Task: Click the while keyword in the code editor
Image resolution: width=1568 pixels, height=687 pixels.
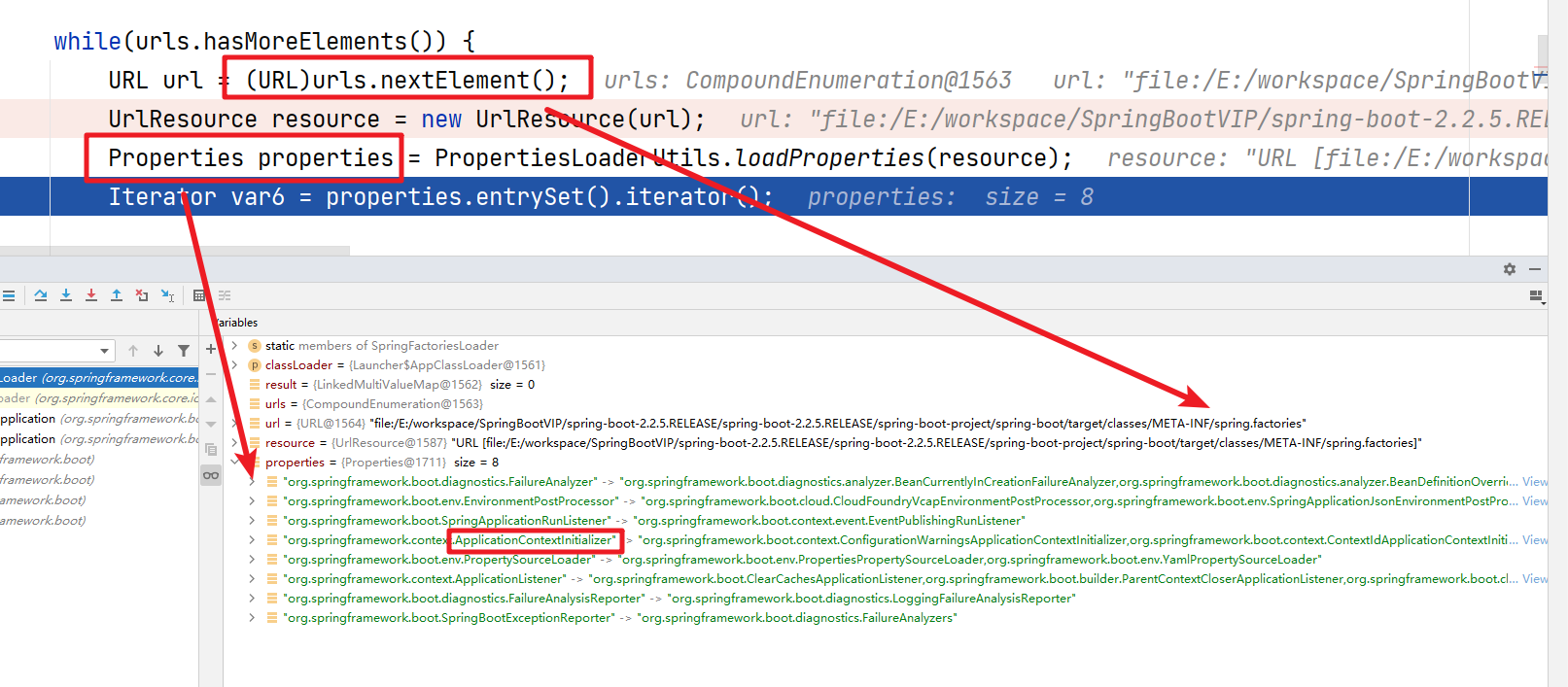Action: (87, 41)
